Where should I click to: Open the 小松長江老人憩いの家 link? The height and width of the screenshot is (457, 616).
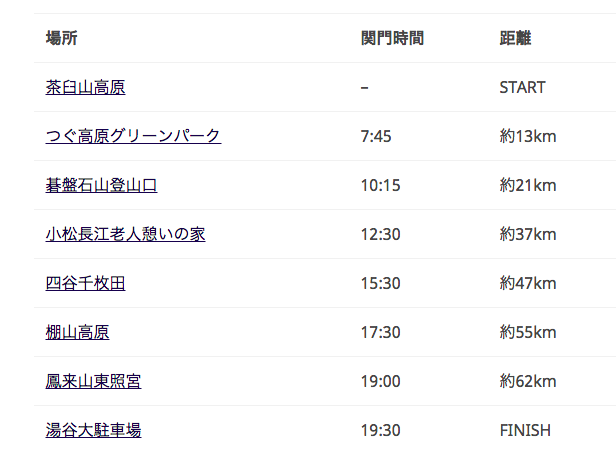tap(125, 234)
